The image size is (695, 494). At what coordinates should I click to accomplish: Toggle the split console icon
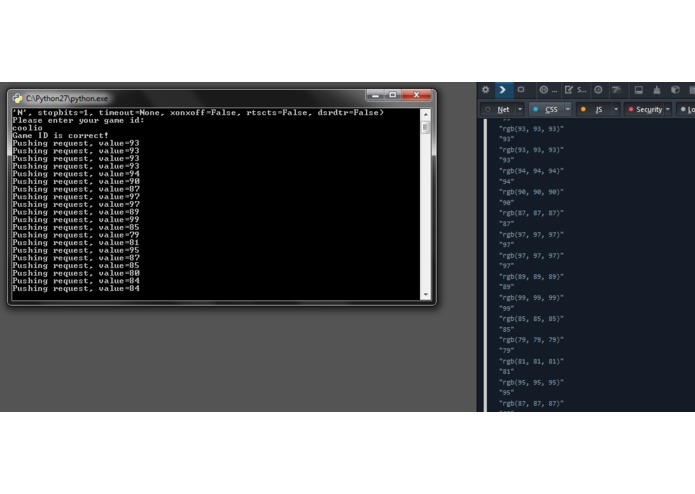coord(639,90)
